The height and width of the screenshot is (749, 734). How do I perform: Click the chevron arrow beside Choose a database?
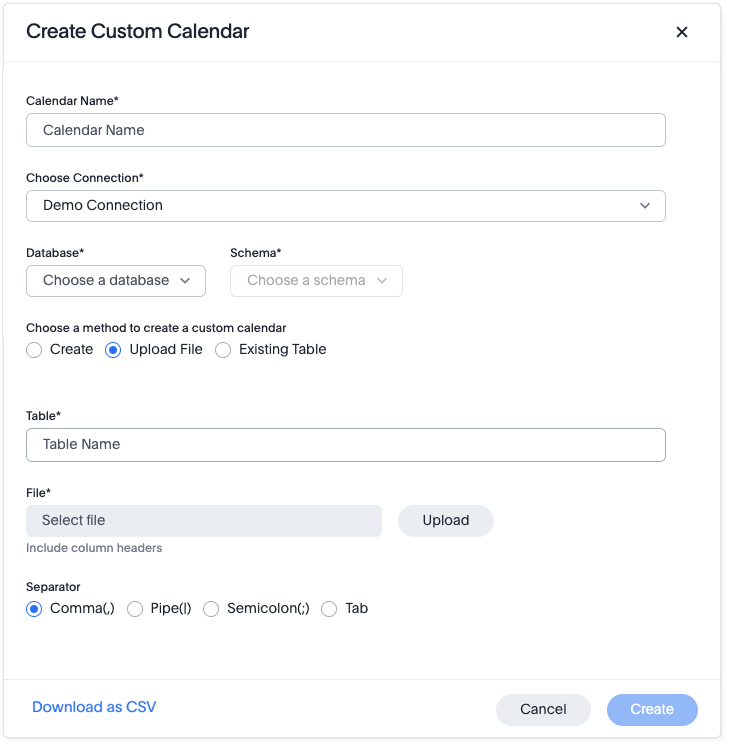[x=185, y=281]
